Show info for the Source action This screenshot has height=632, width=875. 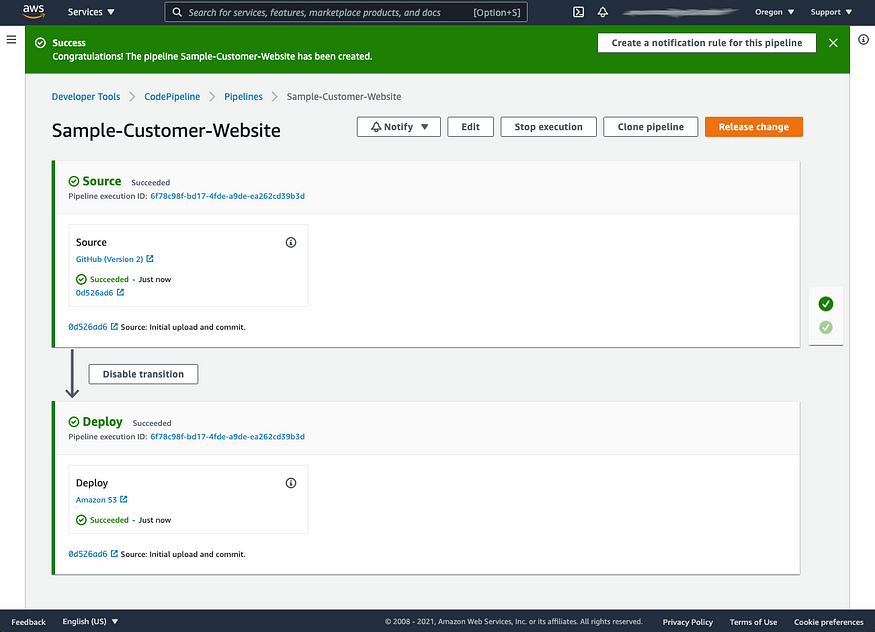point(291,242)
